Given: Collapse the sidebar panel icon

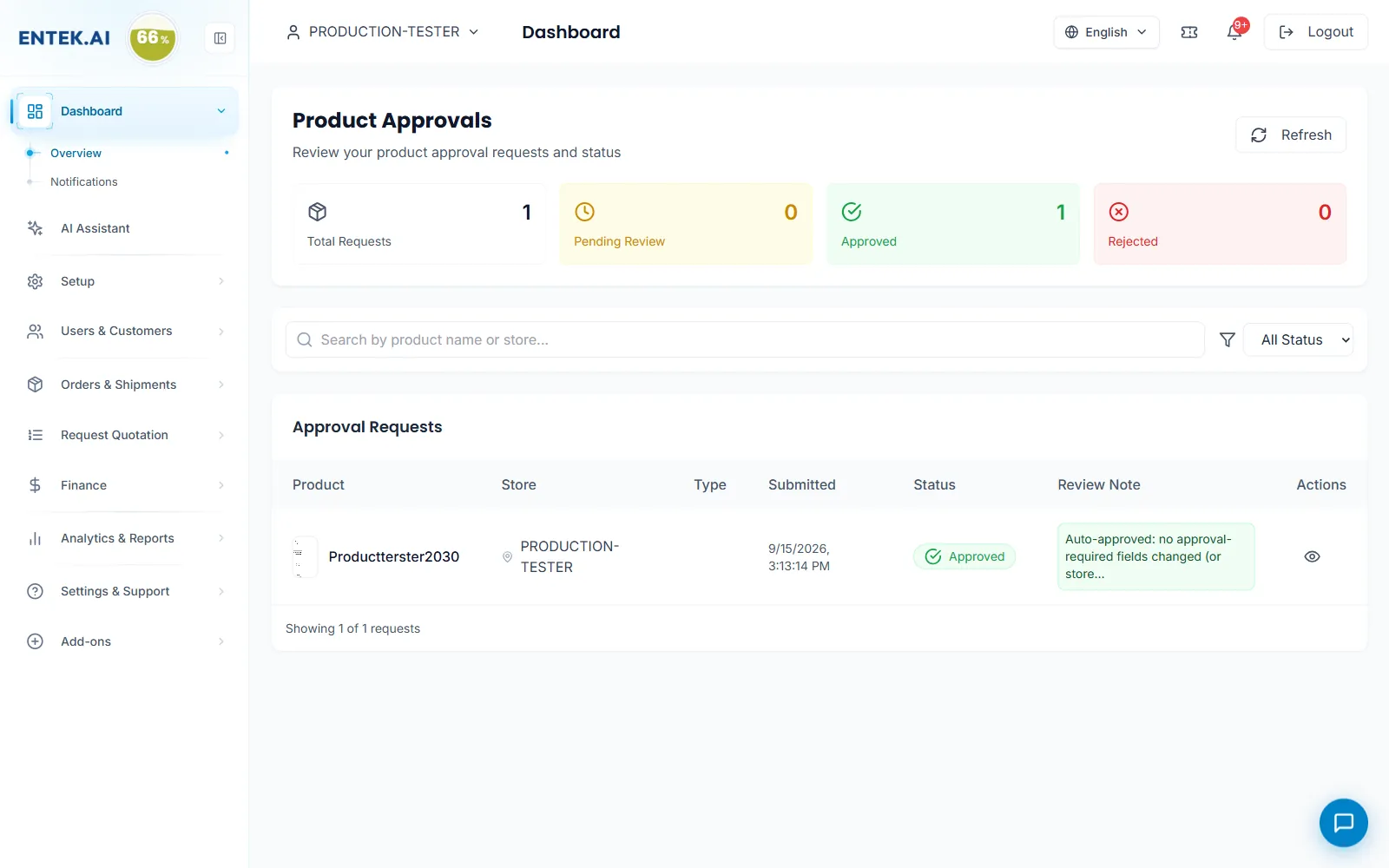Looking at the screenshot, I should tap(220, 38).
